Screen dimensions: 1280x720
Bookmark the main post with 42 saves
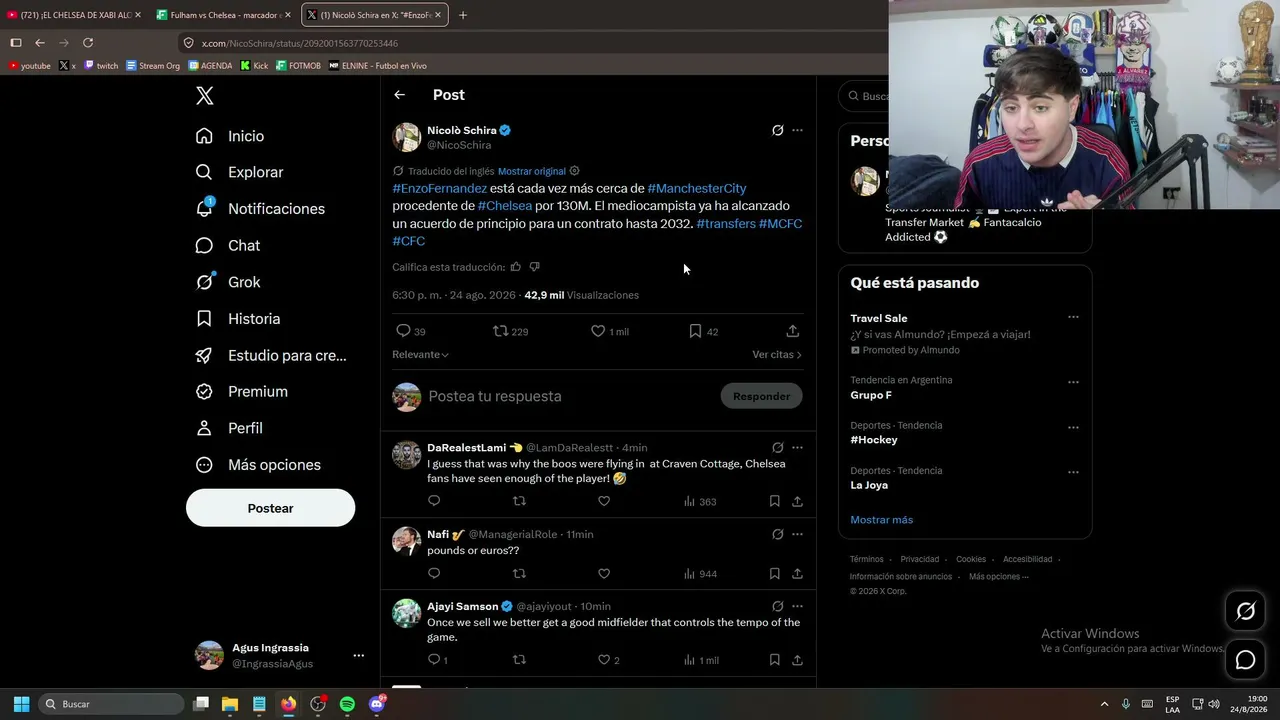[703, 331]
